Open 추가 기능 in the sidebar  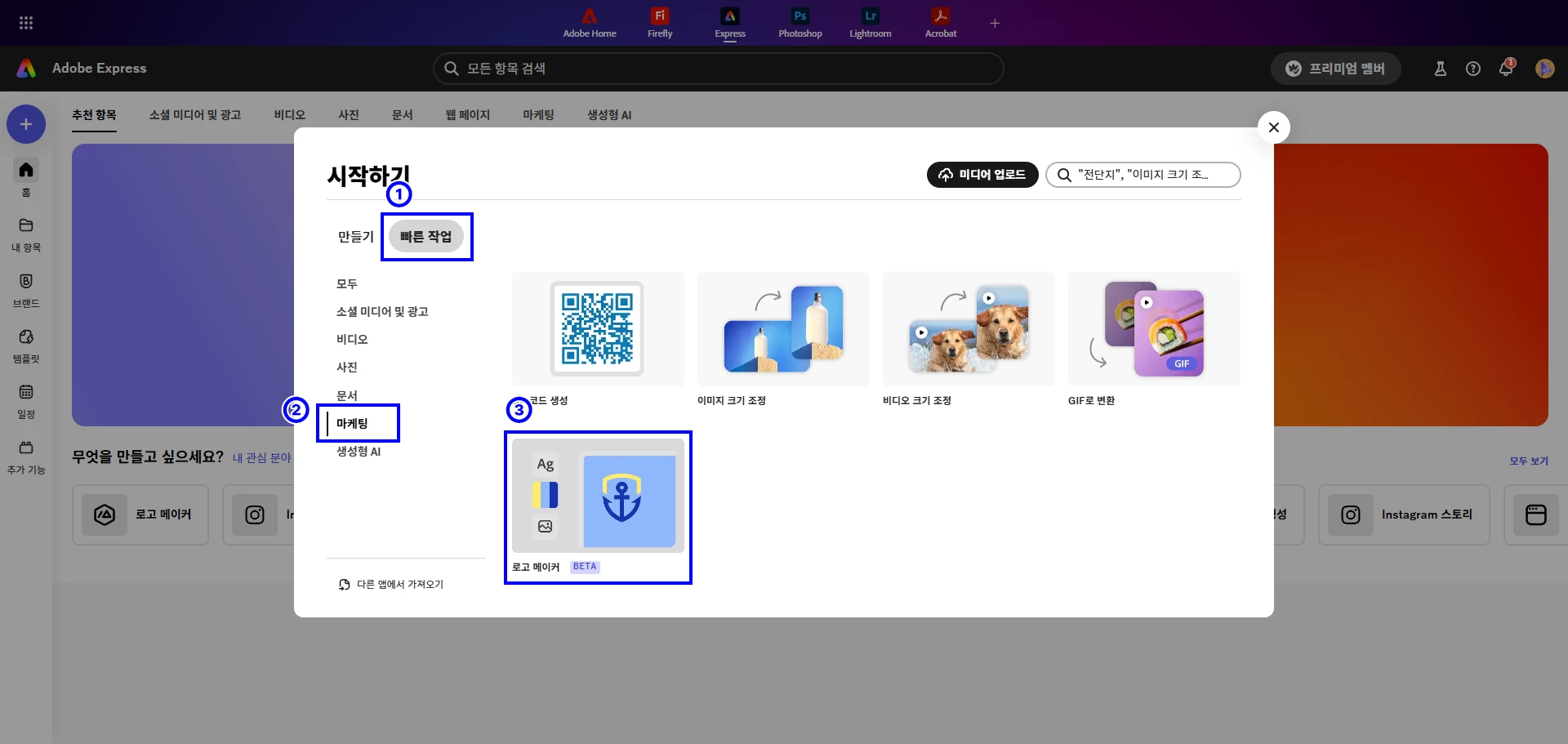(x=26, y=457)
